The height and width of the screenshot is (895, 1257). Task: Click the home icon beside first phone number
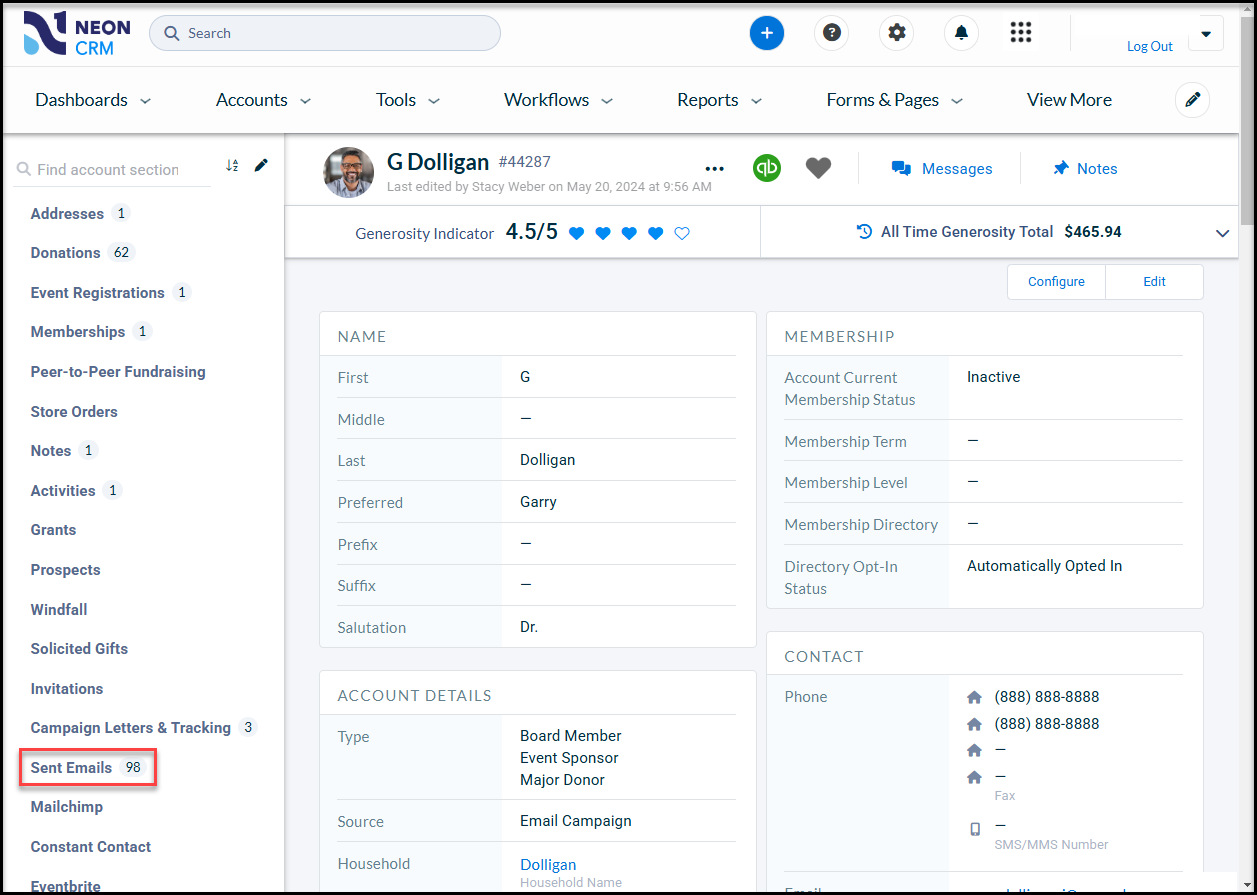pyautogui.click(x=975, y=697)
